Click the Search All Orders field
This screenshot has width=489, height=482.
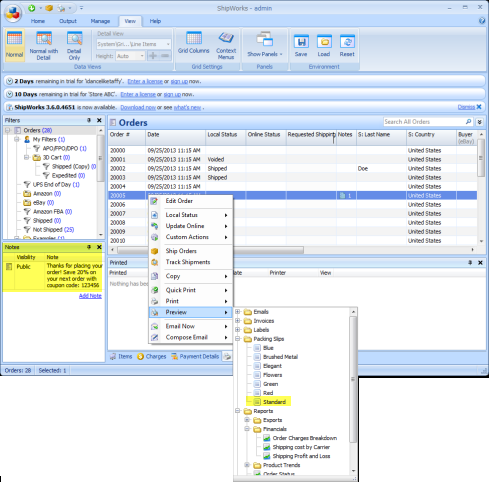pyautogui.click(x=424, y=122)
